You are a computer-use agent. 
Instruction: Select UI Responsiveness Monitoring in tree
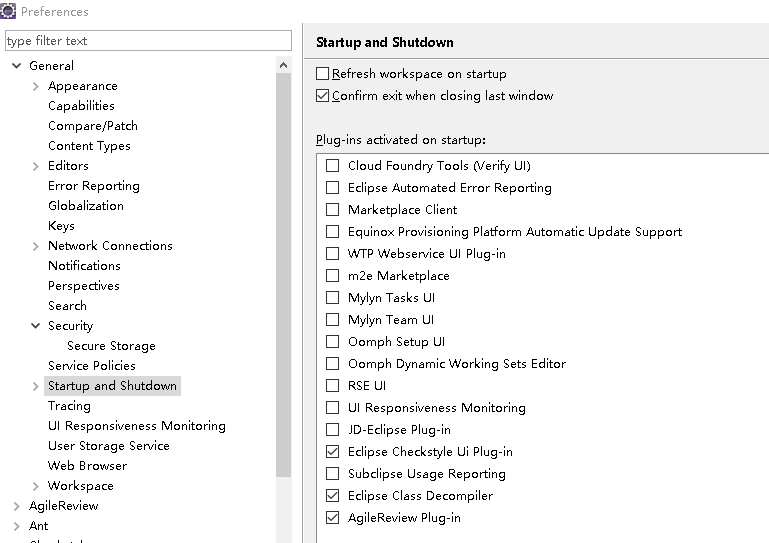coord(137,426)
